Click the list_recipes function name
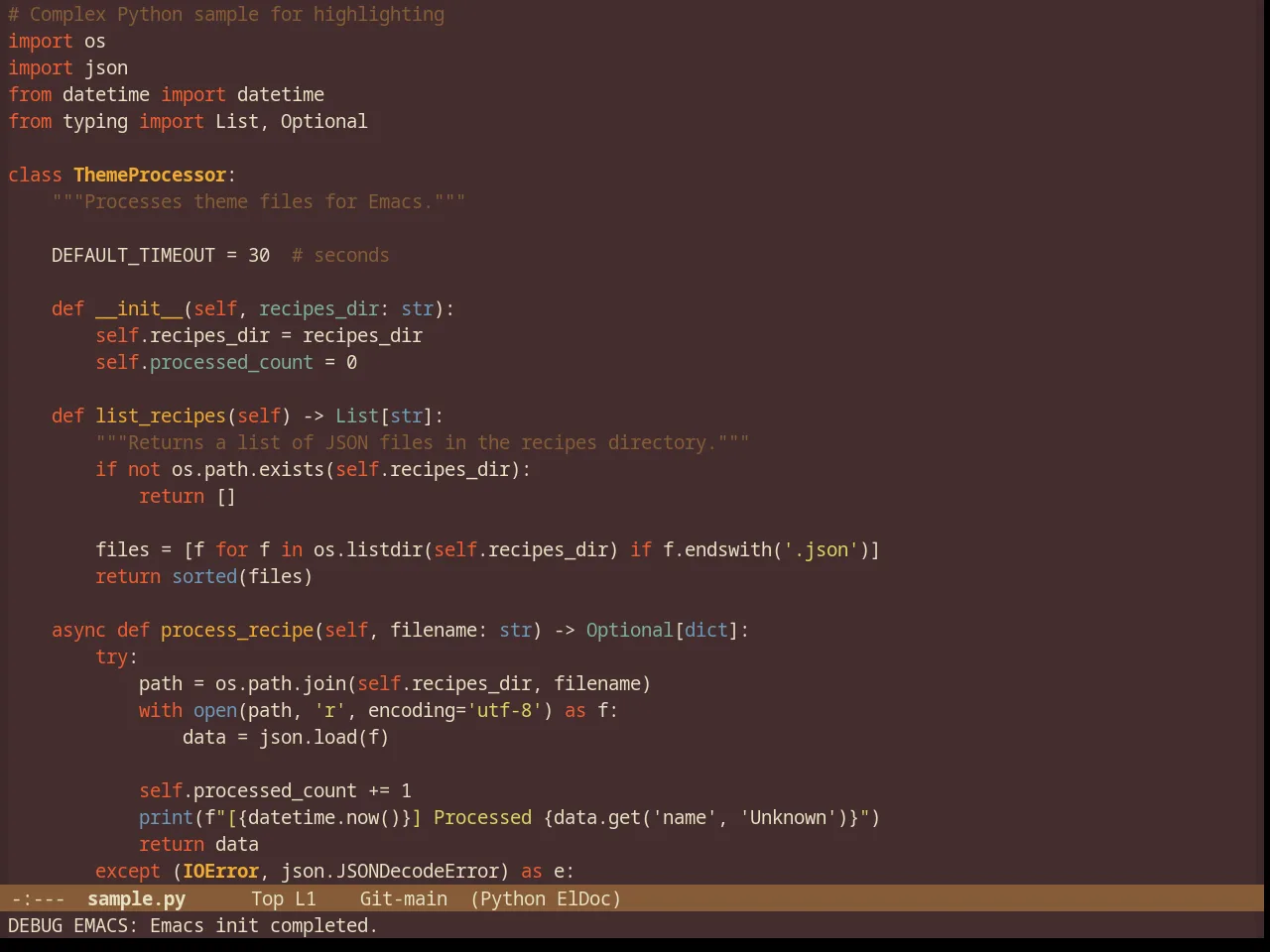 pyautogui.click(x=161, y=416)
